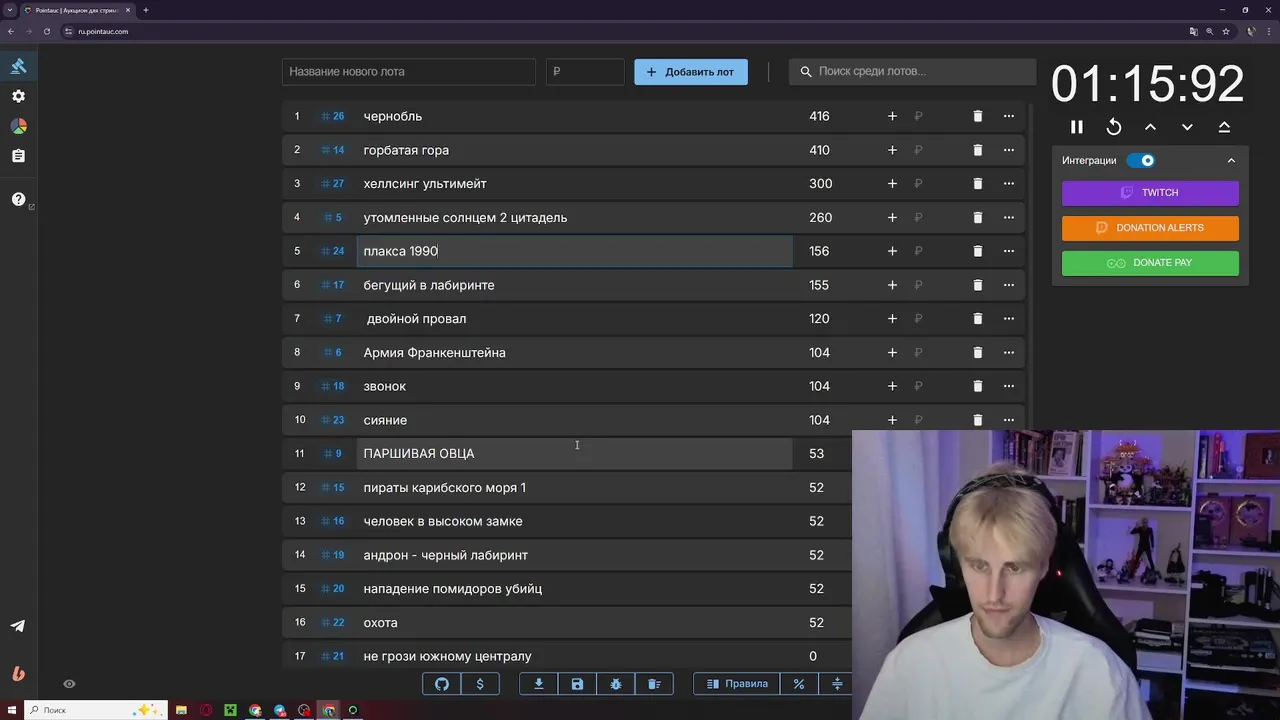1280x720 pixels.
Task: Subtract time with the down chevron
Action: 1187,127
